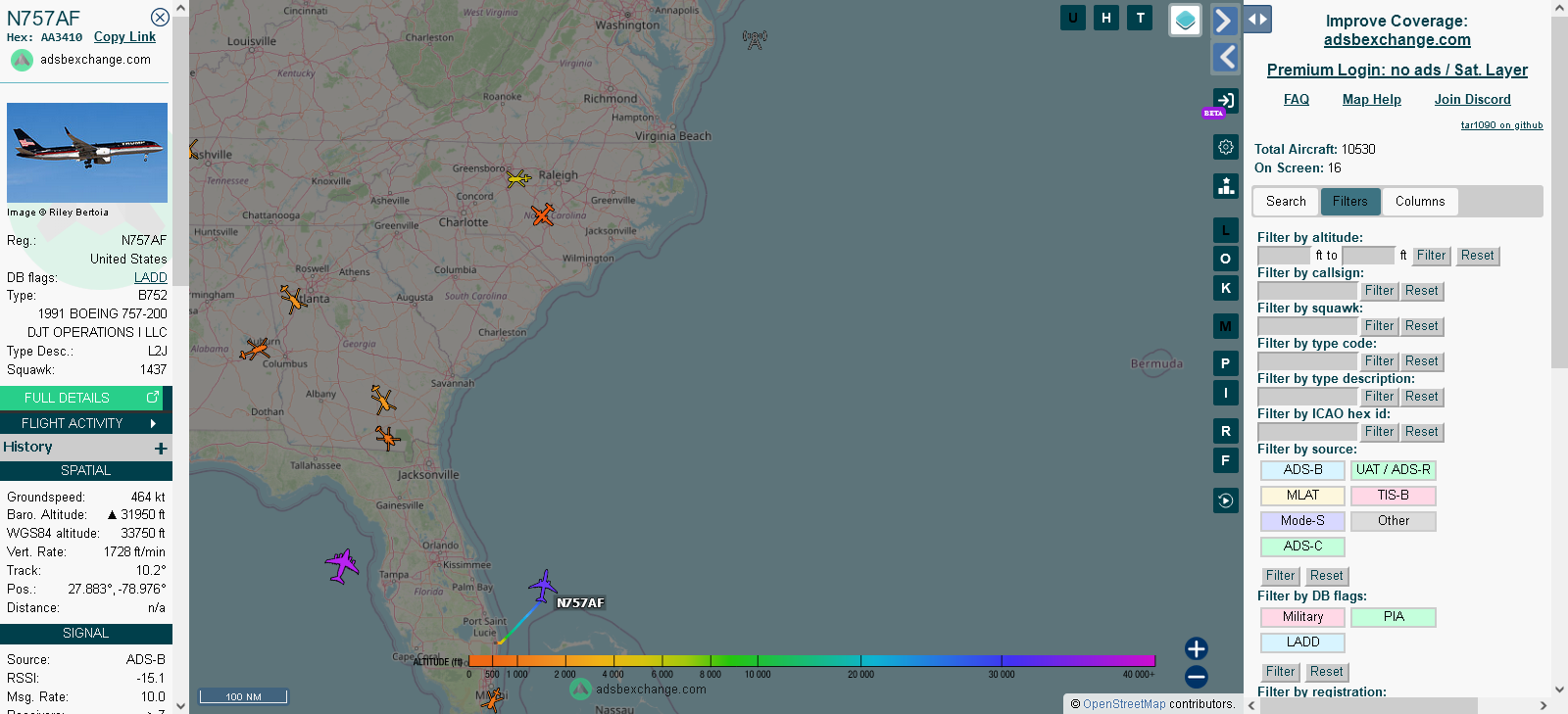Toggle the T map button
The height and width of the screenshot is (714, 1568).
tap(1140, 18)
